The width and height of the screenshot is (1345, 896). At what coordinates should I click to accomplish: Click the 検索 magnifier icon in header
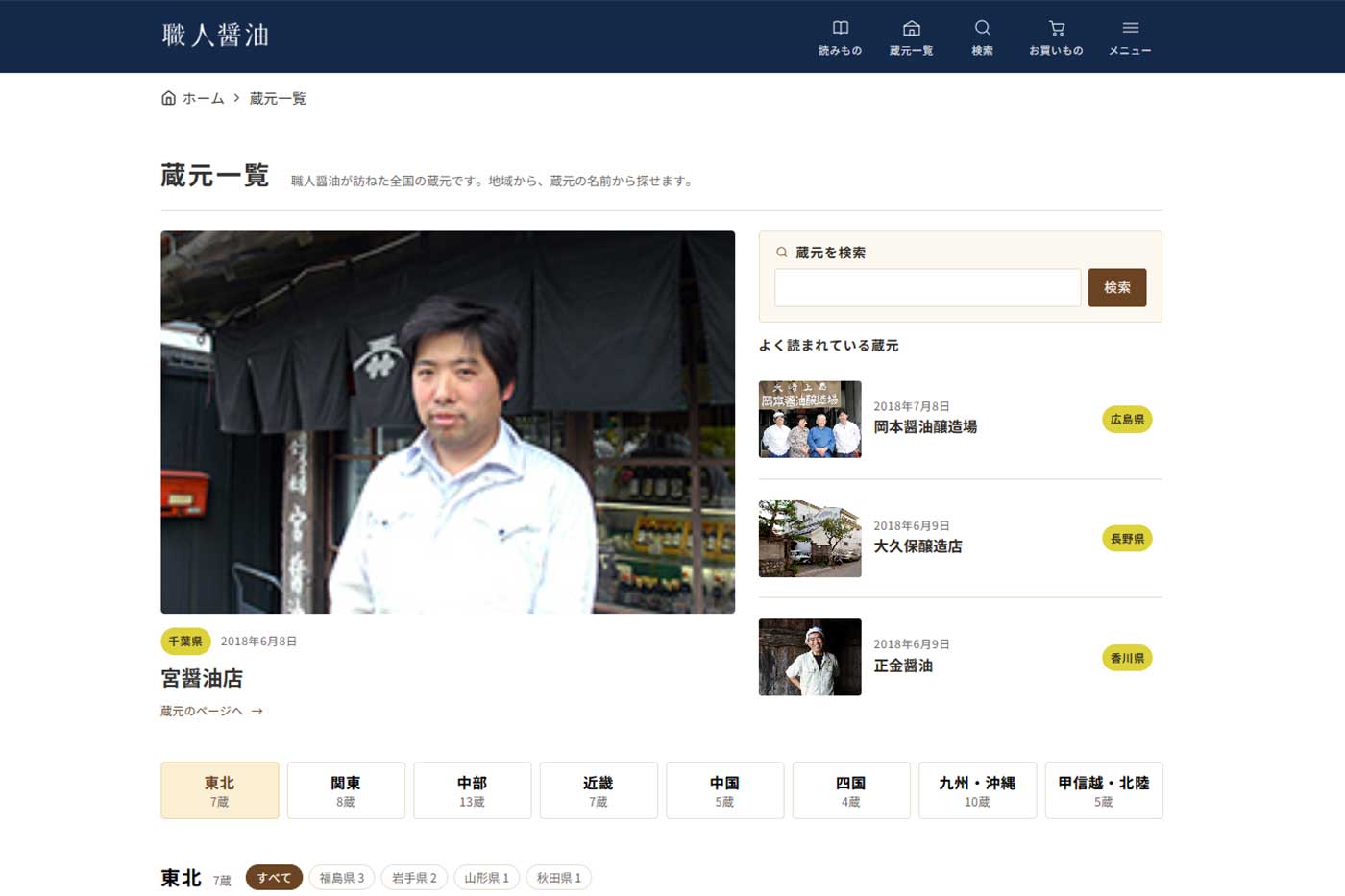tap(982, 28)
